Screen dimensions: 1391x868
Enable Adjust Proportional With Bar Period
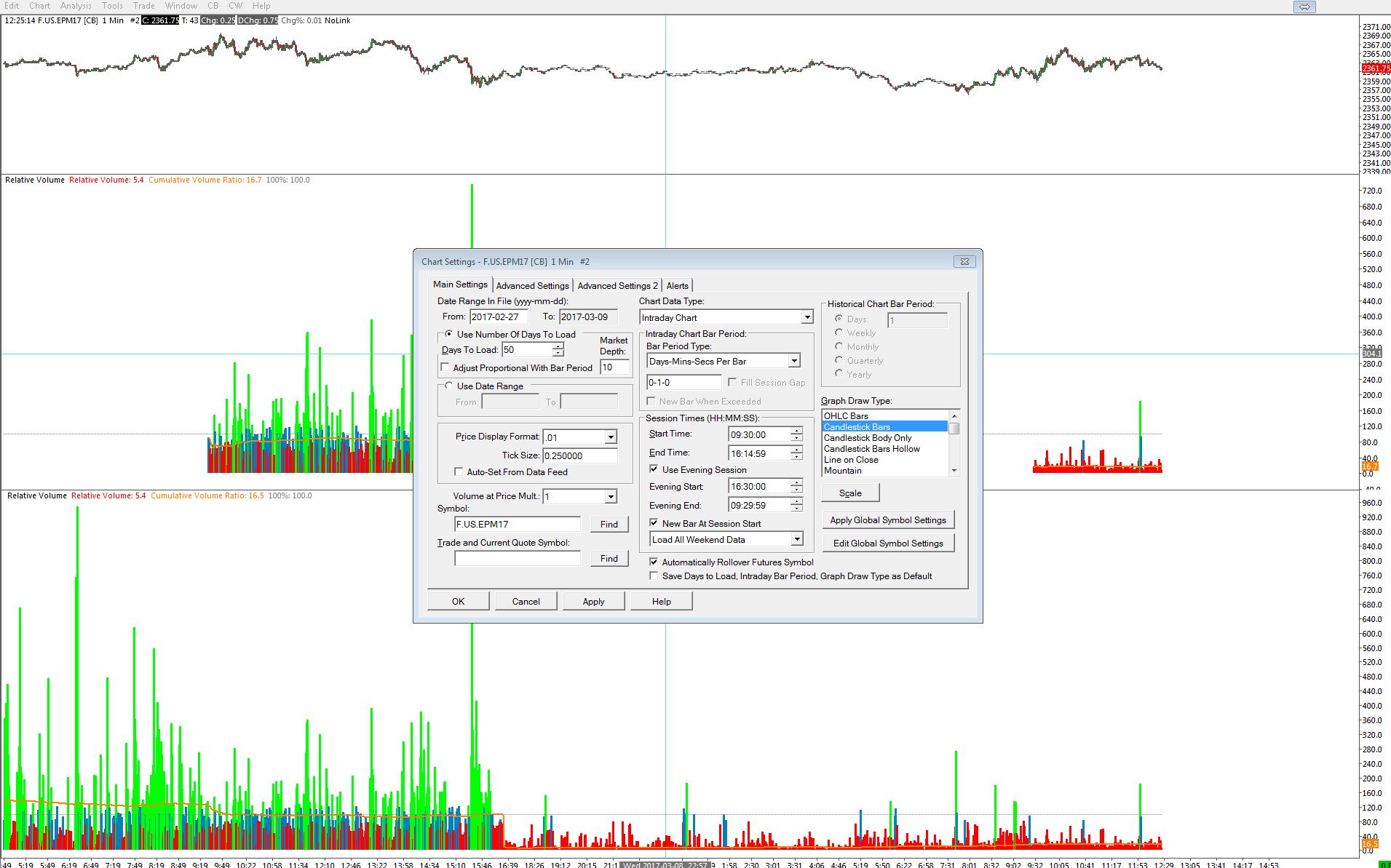pos(445,367)
